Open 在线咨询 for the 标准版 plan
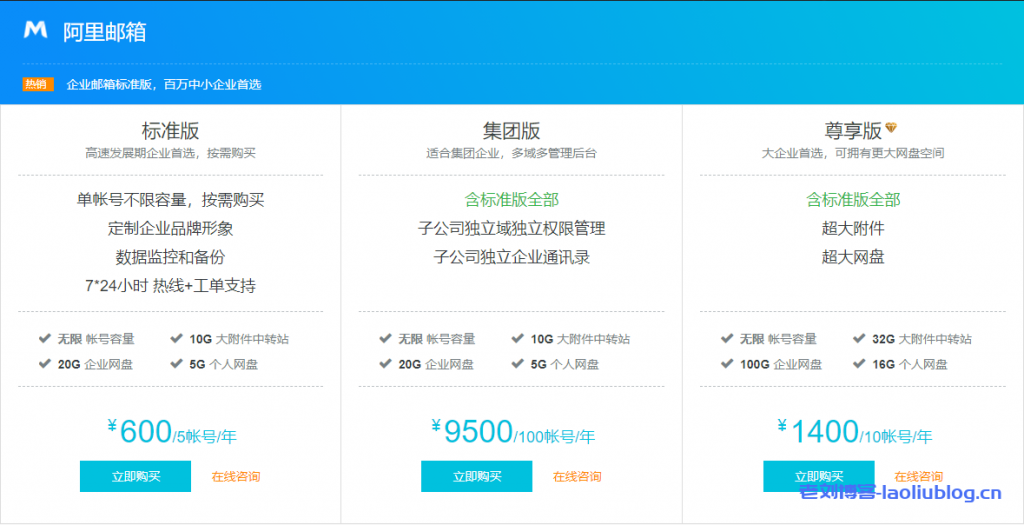Image resolution: width=1024 pixels, height=525 pixels. pos(236,476)
